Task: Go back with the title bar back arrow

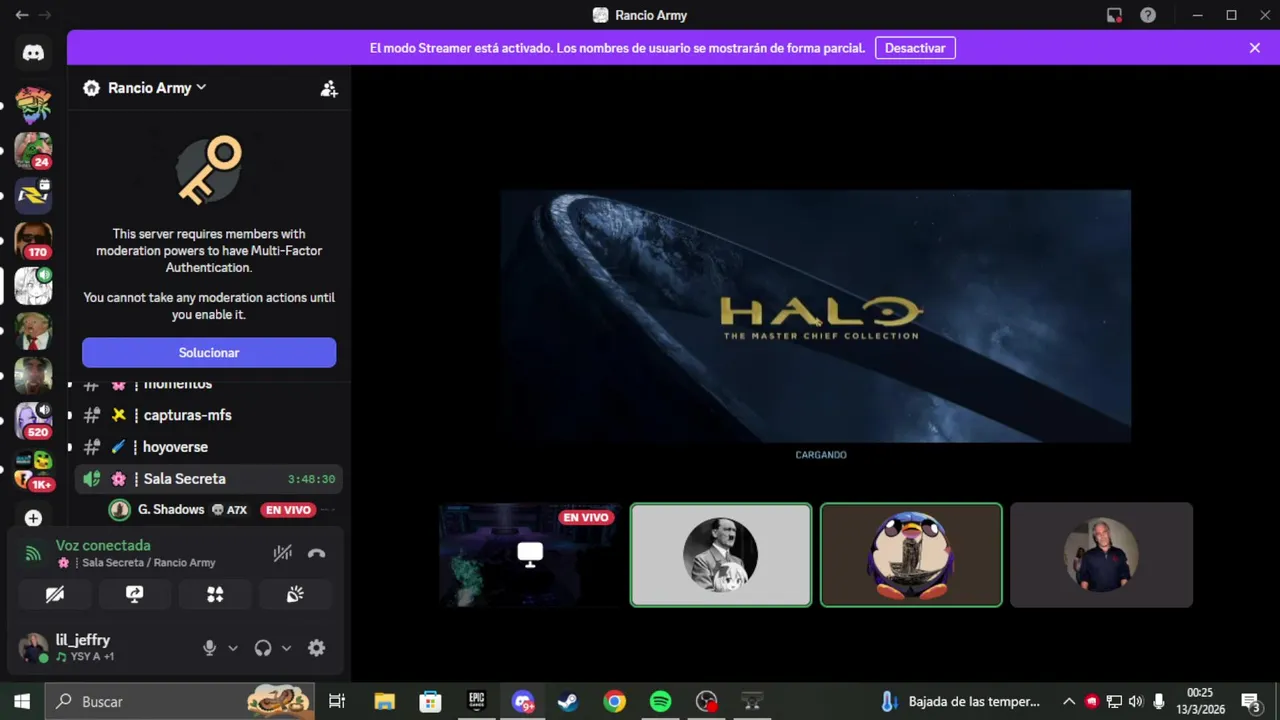Action: (21, 15)
